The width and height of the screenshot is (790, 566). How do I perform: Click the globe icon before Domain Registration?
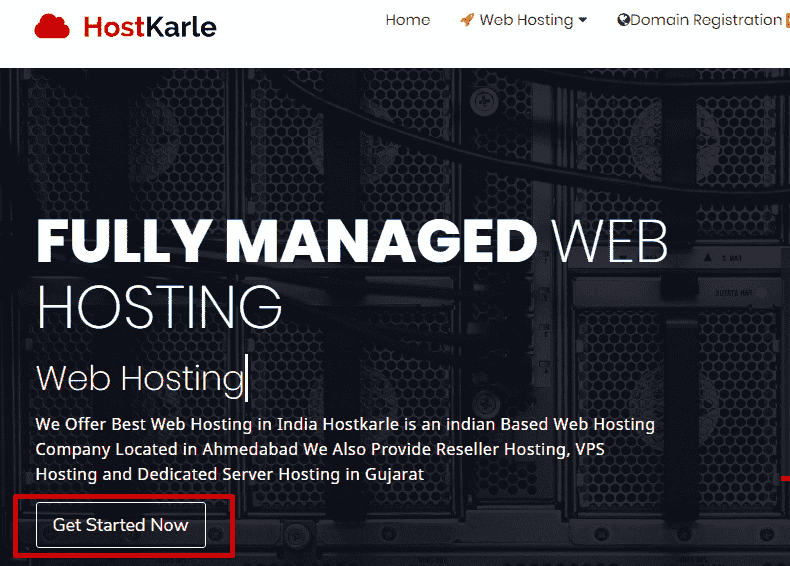coord(624,20)
